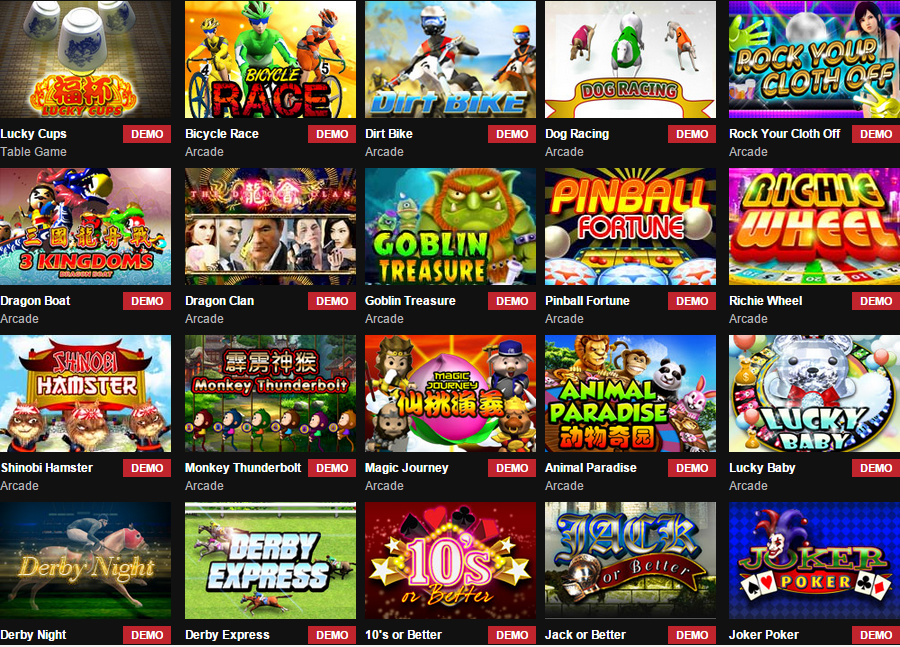Open the Rock Your Cloth Off title link
This screenshot has height=647, width=900.
tap(784, 134)
